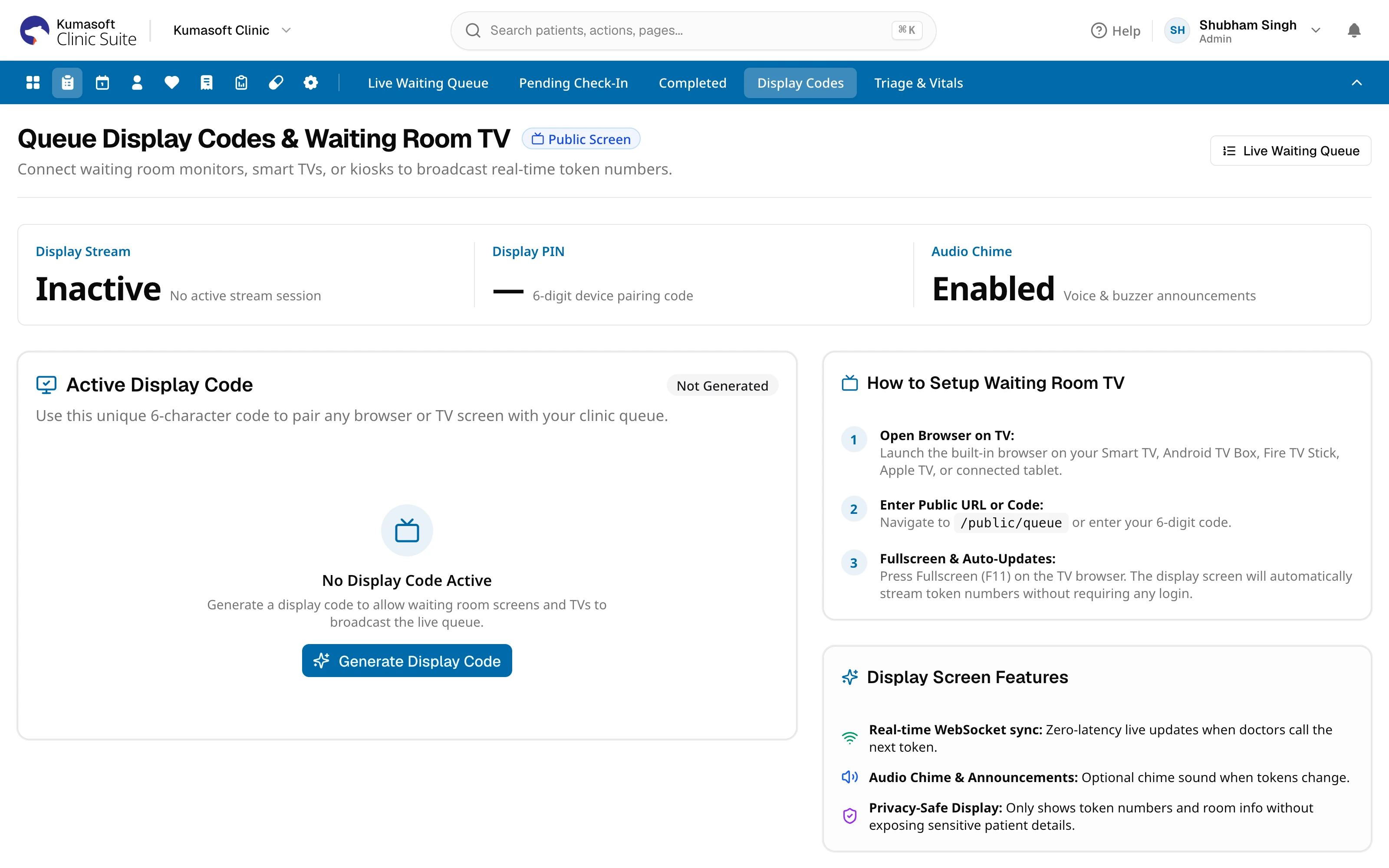Image resolution: width=1389 pixels, height=868 pixels.
Task: Click the heart icon in navbar
Action: pos(171,82)
